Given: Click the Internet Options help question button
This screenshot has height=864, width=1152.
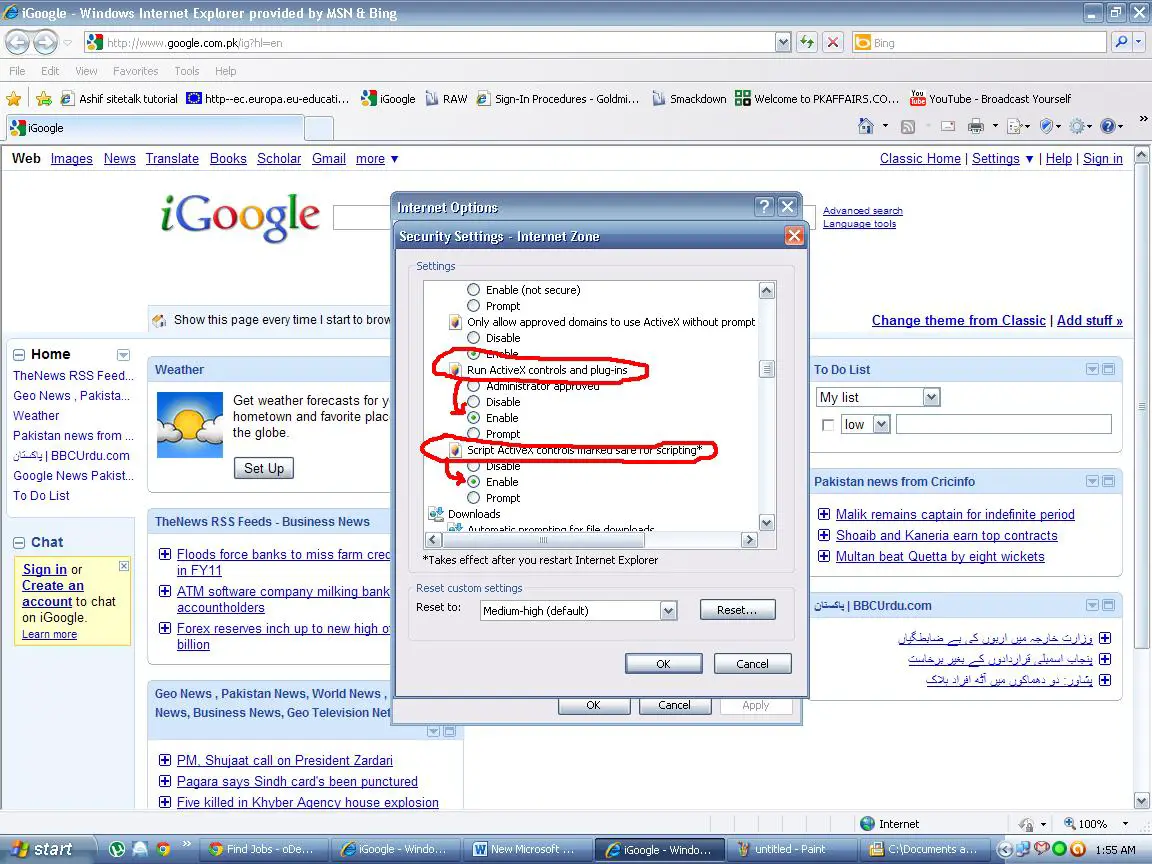Looking at the screenshot, I should (764, 206).
